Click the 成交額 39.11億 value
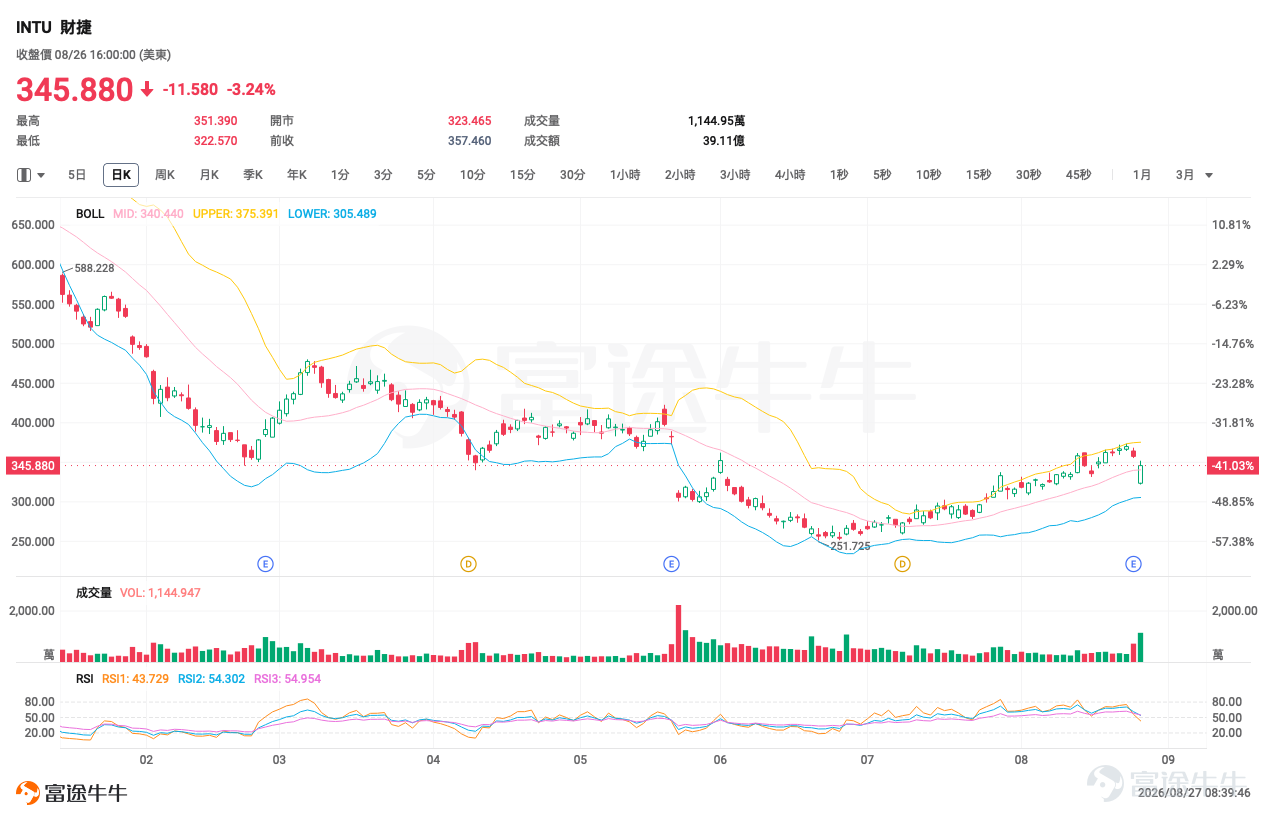The height and width of the screenshot is (820, 1267). 724,141
